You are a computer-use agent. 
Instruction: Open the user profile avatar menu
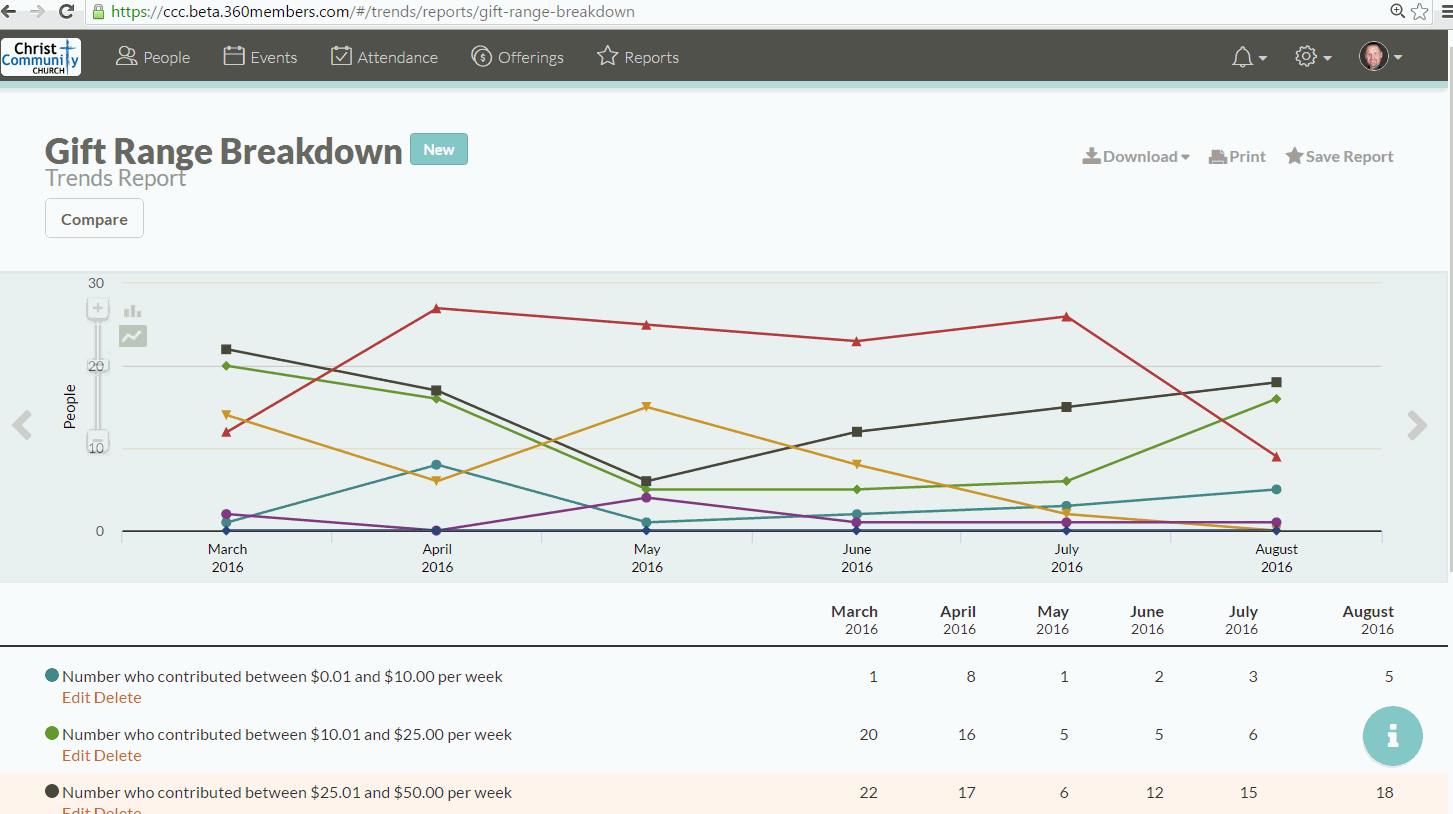click(1380, 58)
